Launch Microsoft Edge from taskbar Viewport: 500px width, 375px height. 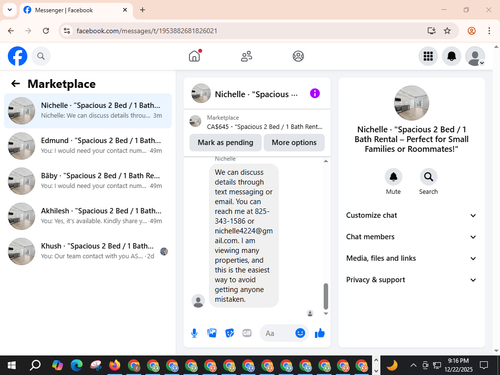click(x=77, y=366)
